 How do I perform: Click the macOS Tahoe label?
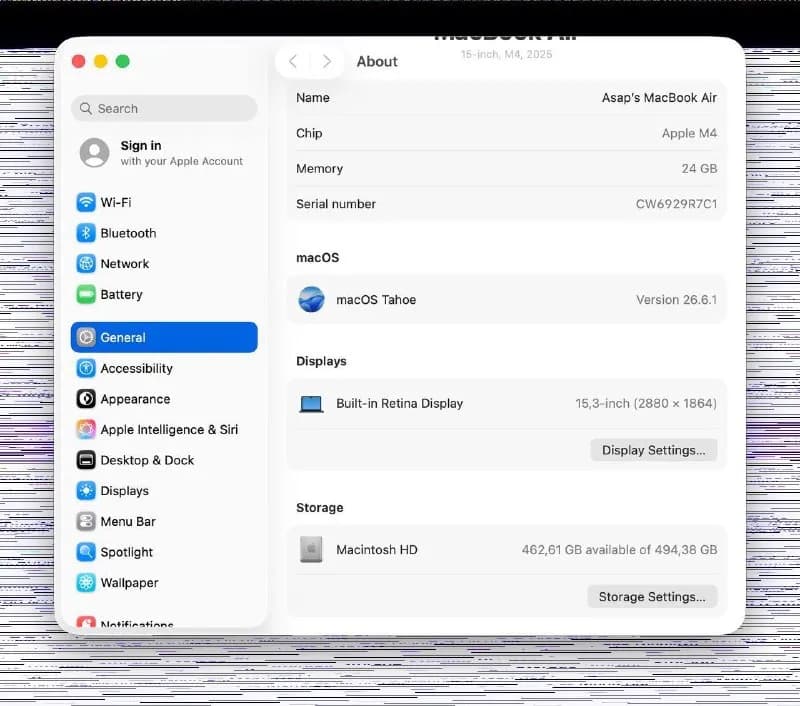pyautogui.click(x=376, y=299)
